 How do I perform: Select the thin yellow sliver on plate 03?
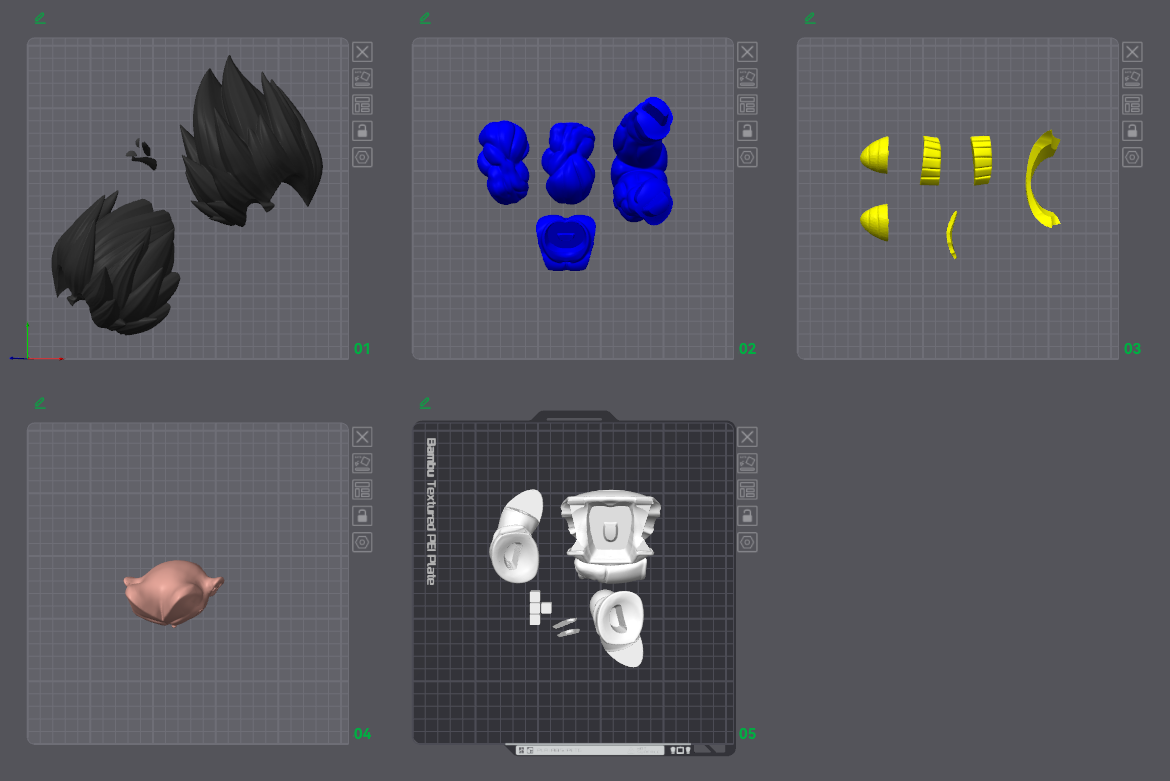click(x=951, y=234)
